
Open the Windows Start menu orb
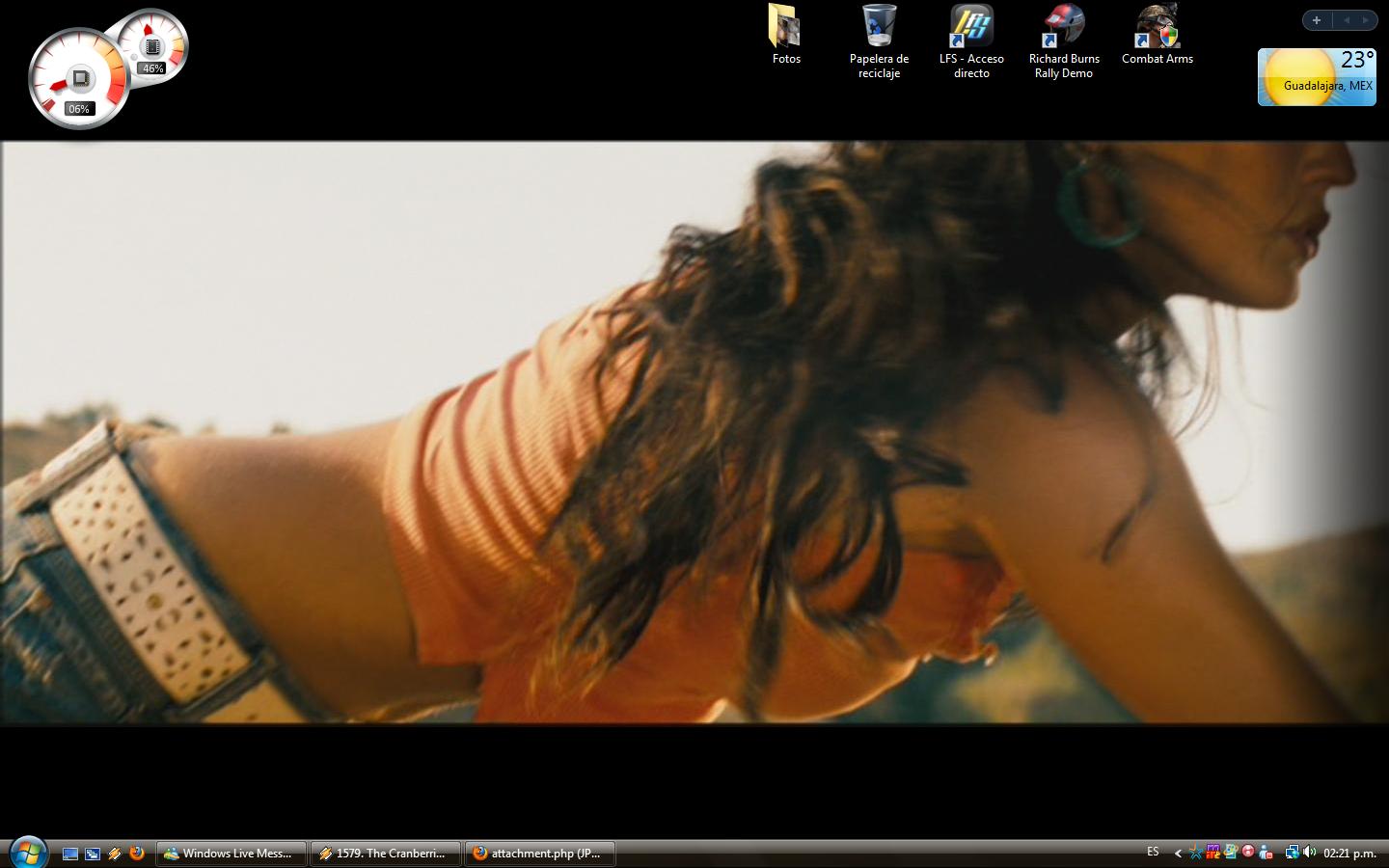click(x=28, y=853)
